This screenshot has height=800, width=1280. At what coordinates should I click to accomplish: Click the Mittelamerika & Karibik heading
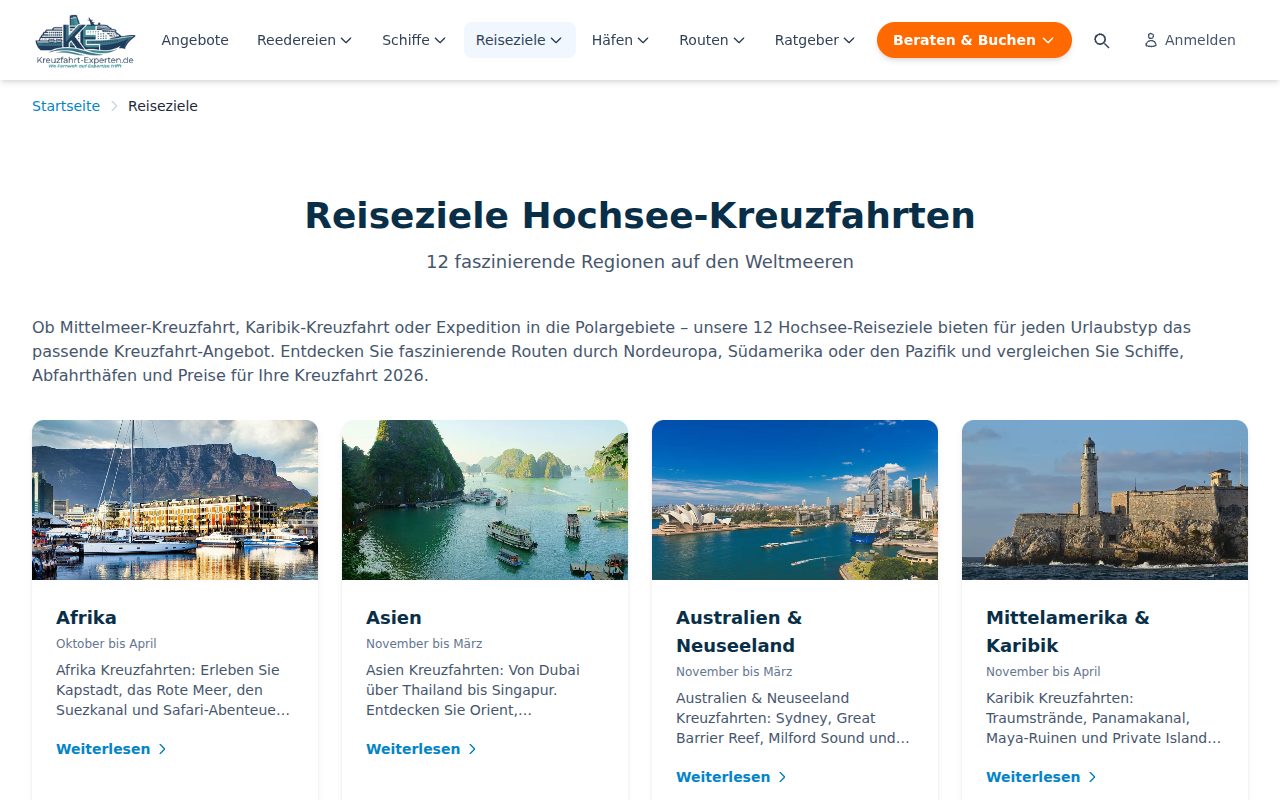click(1068, 631)
